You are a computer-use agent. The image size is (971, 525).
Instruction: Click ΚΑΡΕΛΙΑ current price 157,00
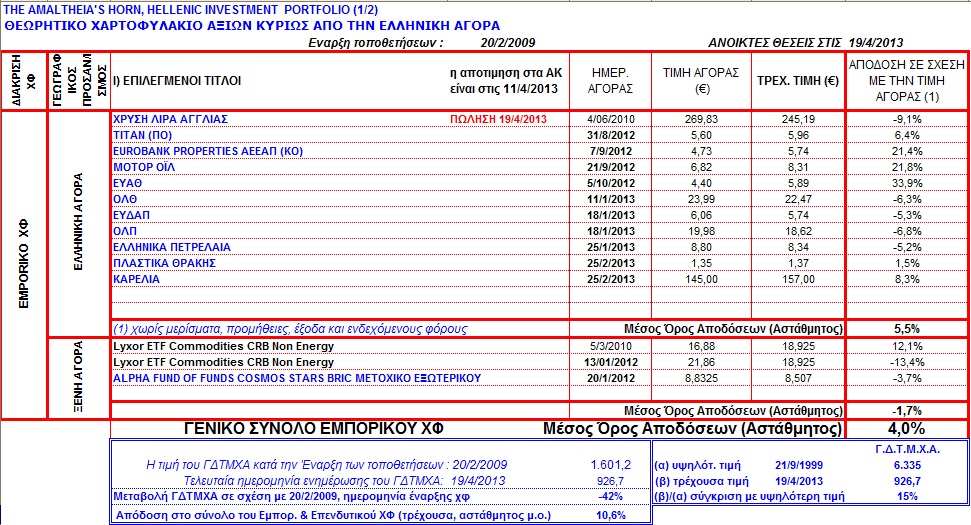[798, 279]
